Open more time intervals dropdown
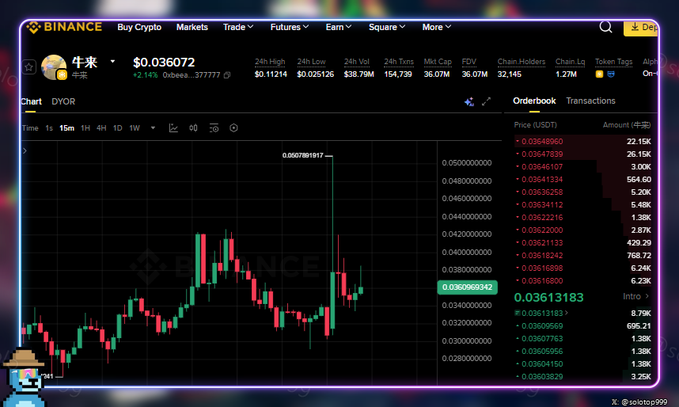679x407 pixels. pos(153,128)
